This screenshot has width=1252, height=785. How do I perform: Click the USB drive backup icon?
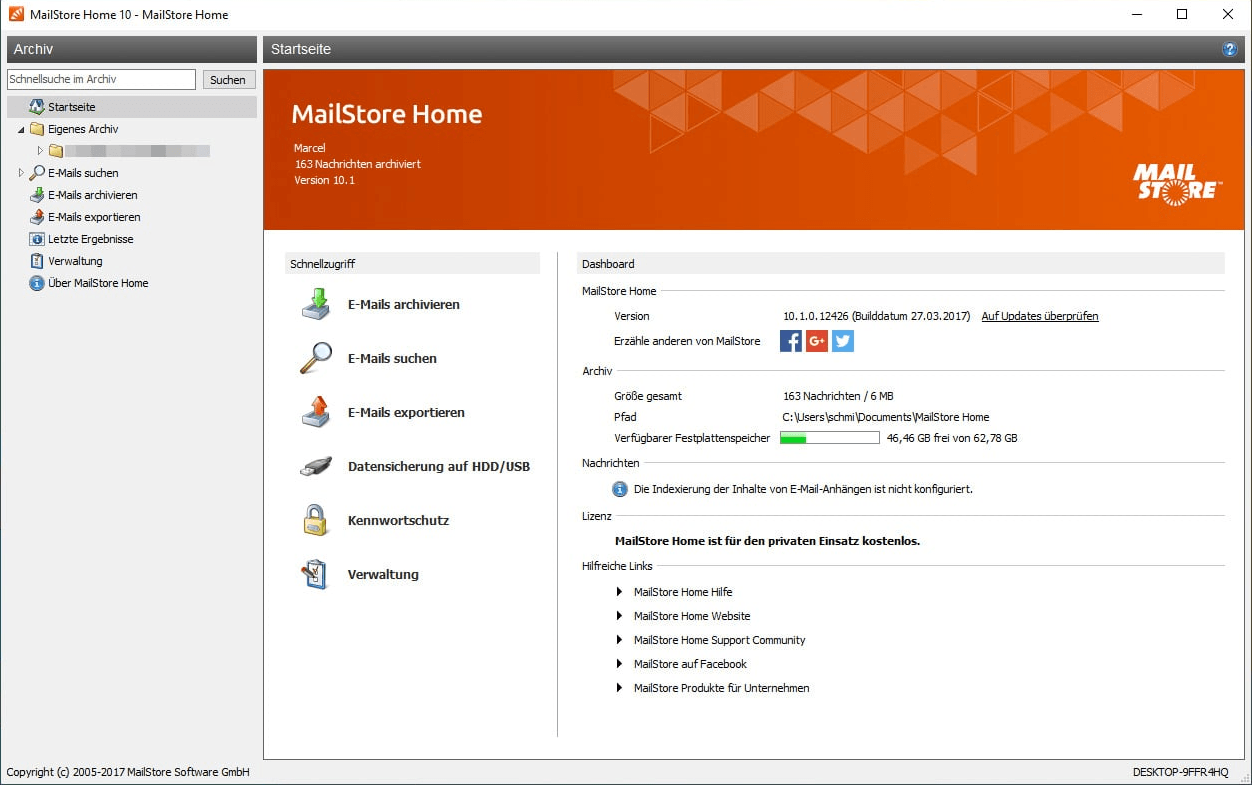pos(316,466)
